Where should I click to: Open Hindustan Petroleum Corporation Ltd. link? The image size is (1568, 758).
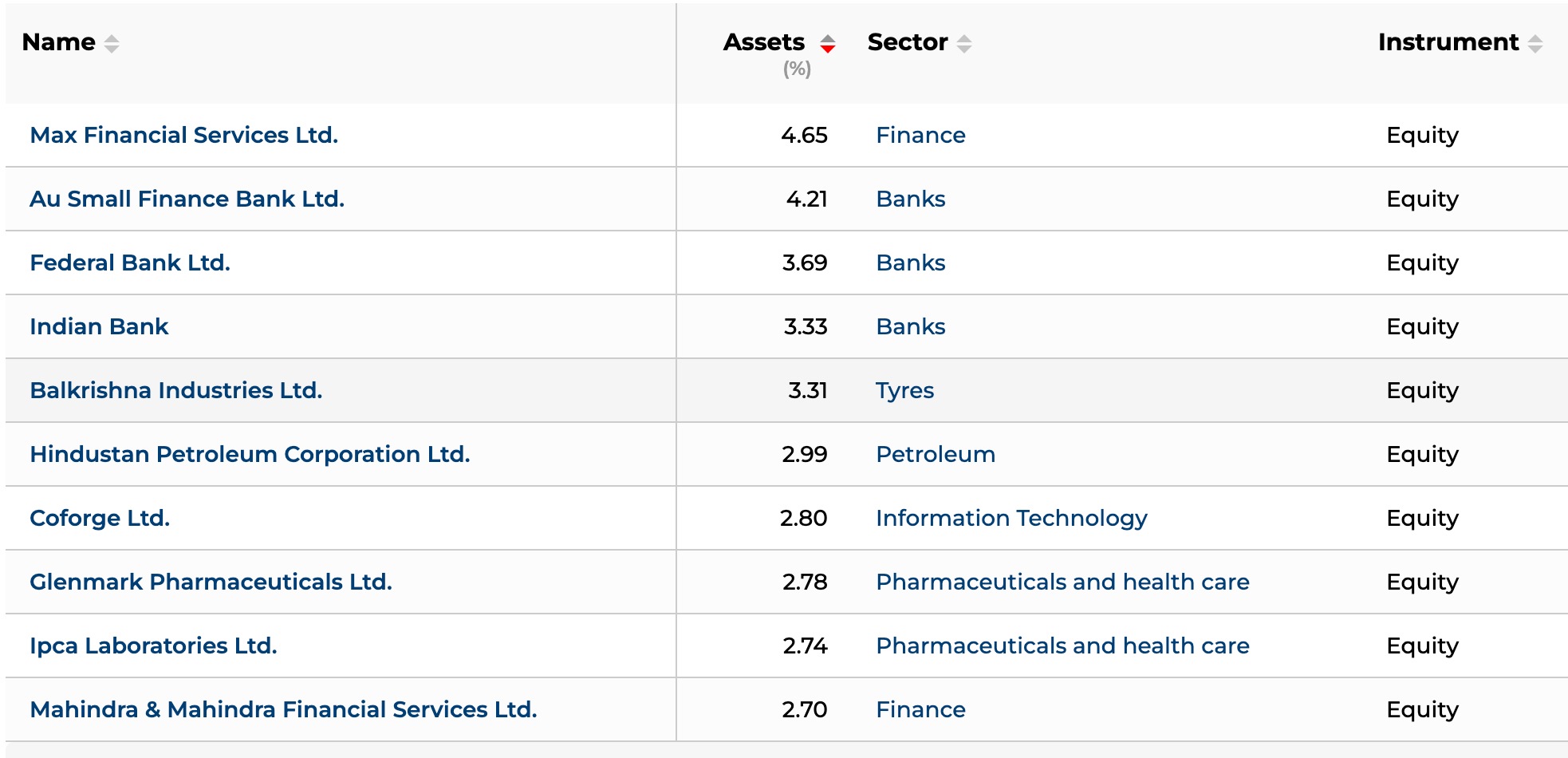(250, 454)
